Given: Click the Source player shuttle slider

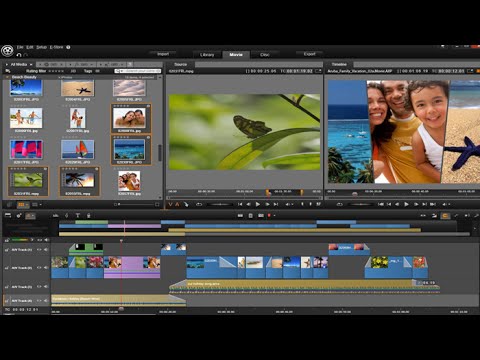Looking at the screenshot, I should point(220,204).
